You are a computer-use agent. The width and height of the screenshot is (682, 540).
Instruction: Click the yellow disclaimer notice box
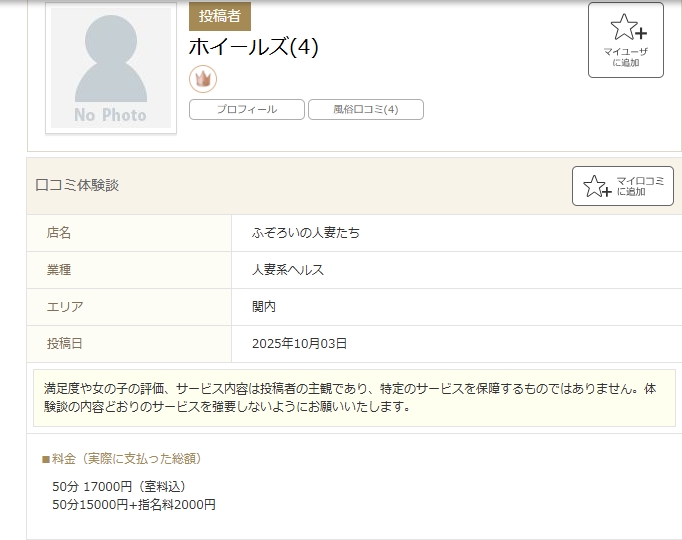pos(354,397)
